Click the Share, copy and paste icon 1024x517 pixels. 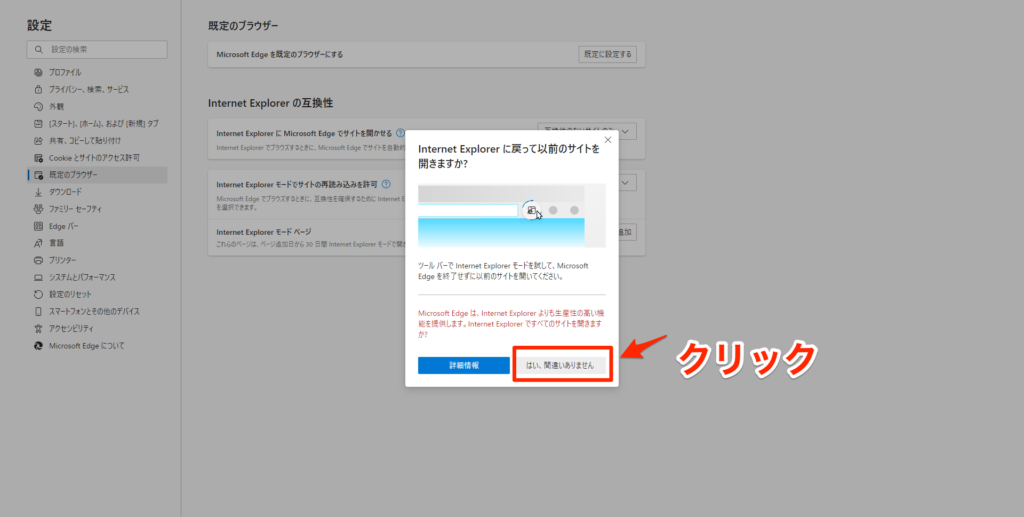click(38, 140)
